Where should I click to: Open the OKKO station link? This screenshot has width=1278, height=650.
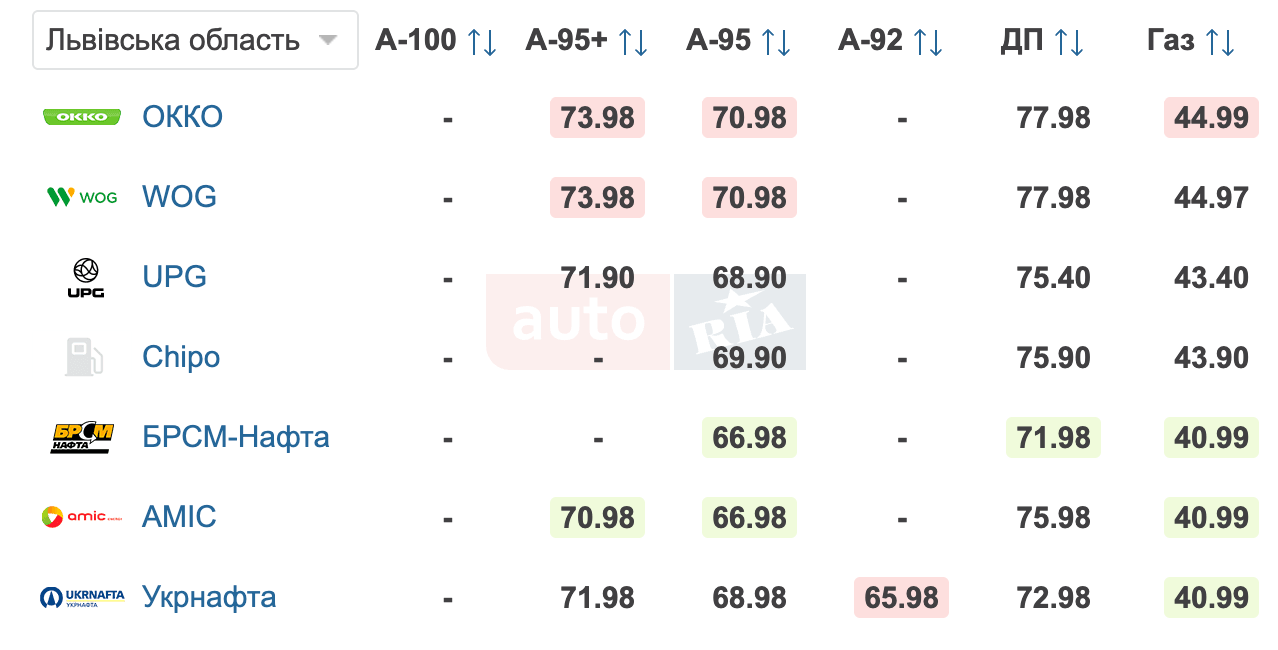click(x=182, y=117)
